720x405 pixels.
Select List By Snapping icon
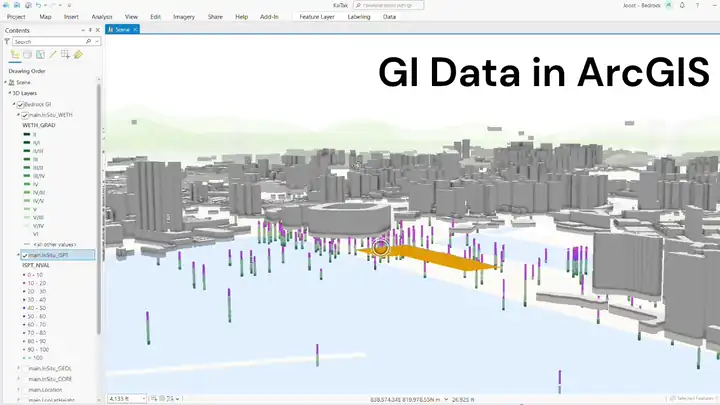tap(65, 55)
